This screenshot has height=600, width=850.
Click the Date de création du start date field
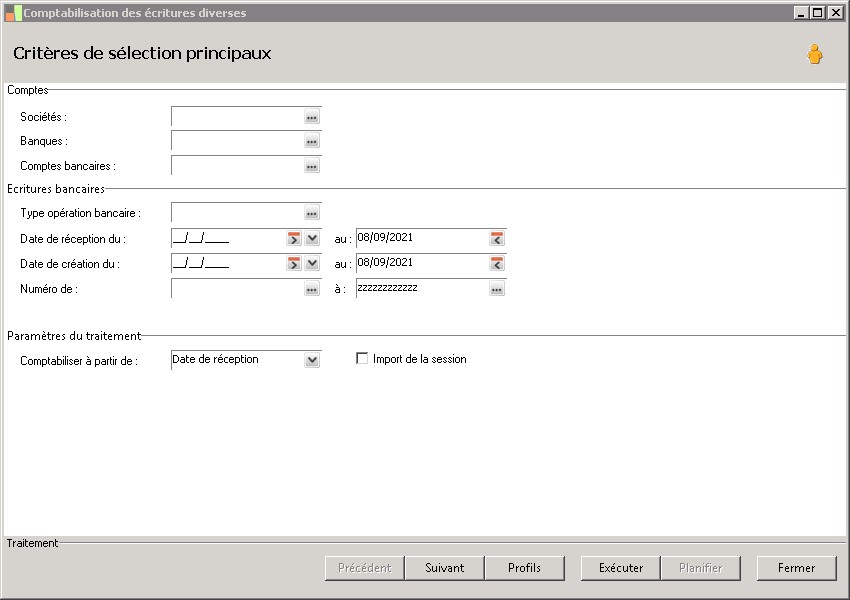(x=228, y=263)
